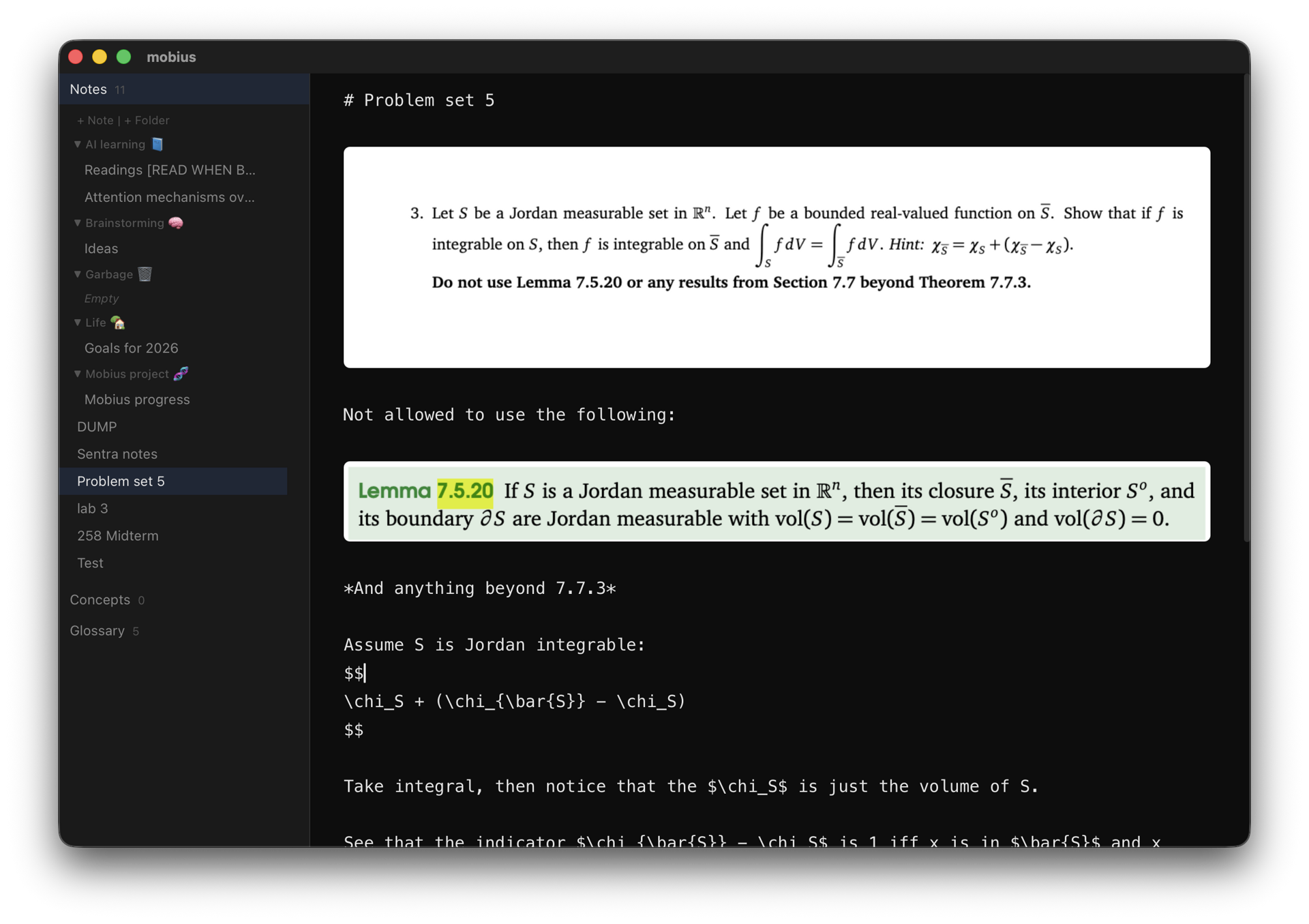This screenshot has height=924, width=1309.
Task: Open the Notes section header
Action: click(x=87, y=89)
